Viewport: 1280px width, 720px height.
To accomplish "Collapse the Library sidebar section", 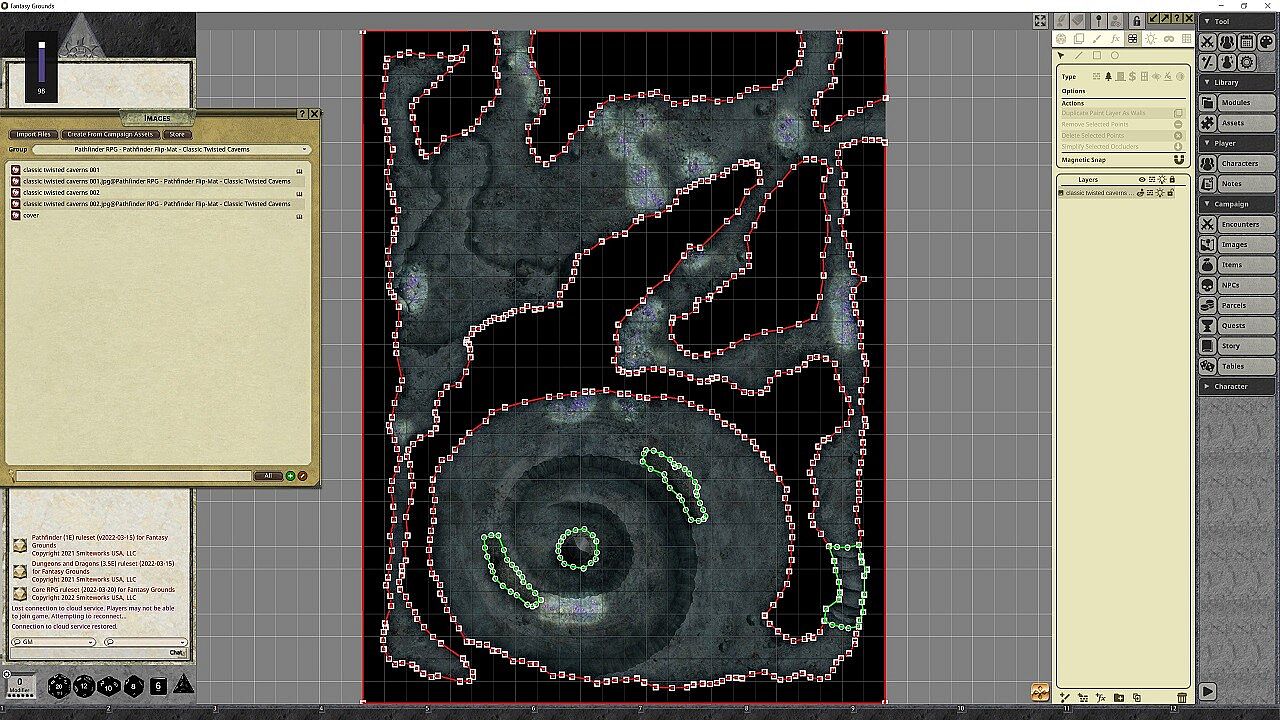I will [x=1237, y=82].
